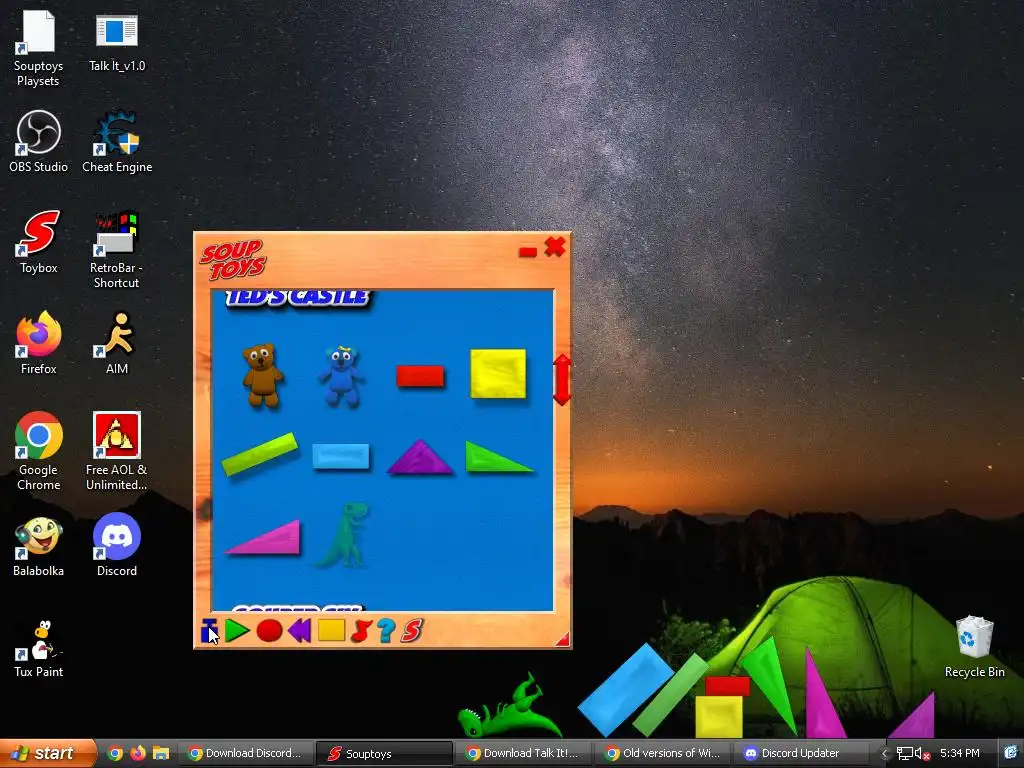Click the purple rewind arrows in Souptoys
Screen dimensions: 1024x768
pyautogui.click(x=299, y=631)
